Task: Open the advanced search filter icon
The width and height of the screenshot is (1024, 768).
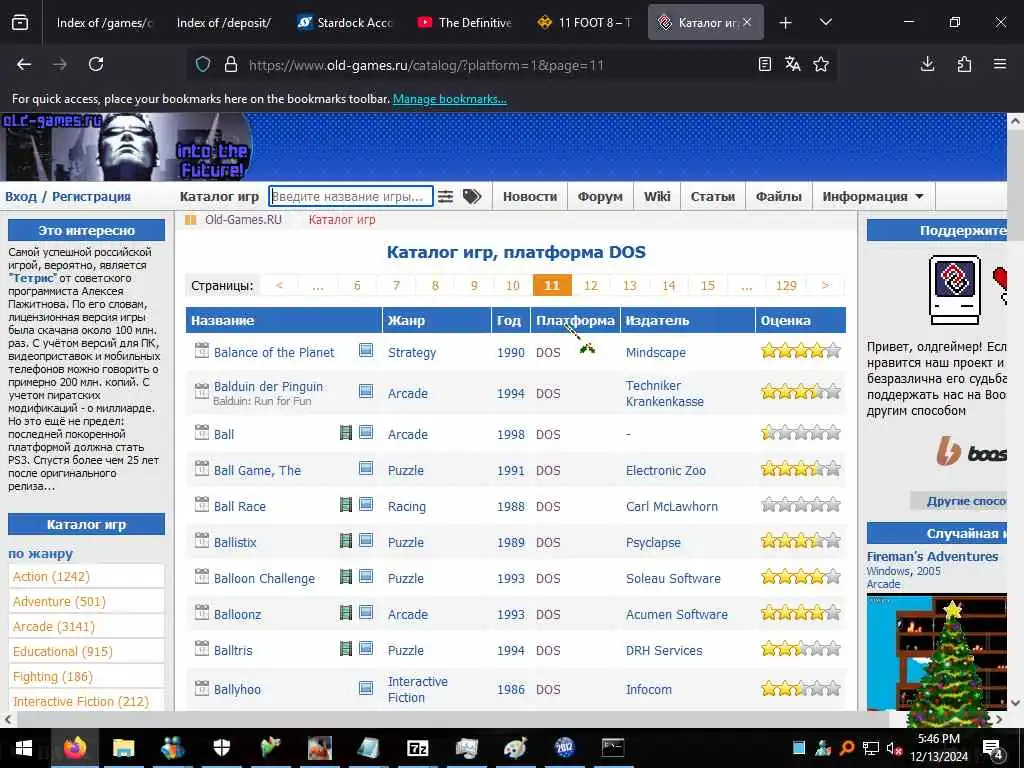Action: coord(445,197)
